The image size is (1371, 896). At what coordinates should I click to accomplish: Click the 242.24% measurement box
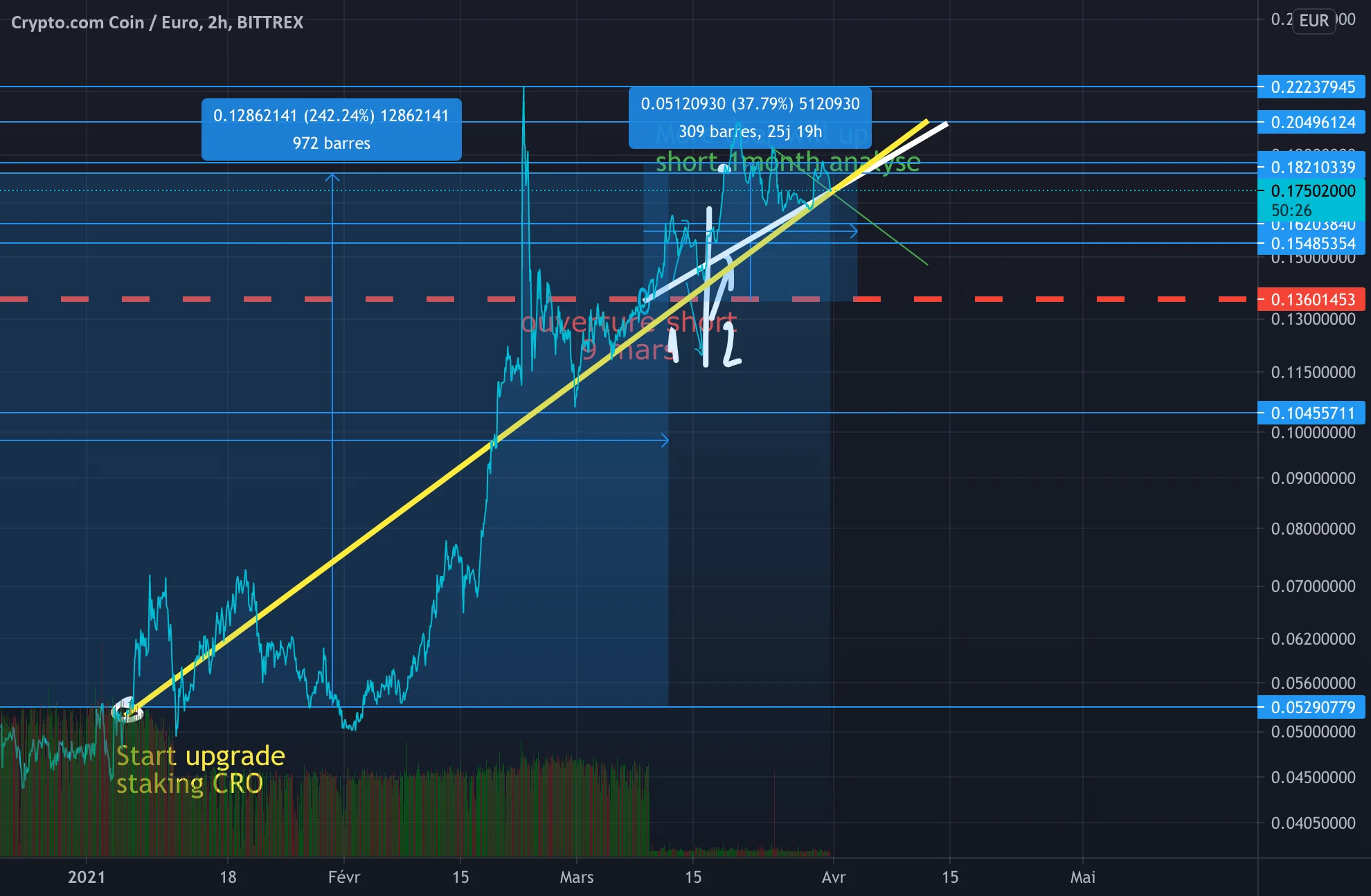coord(331,129)
